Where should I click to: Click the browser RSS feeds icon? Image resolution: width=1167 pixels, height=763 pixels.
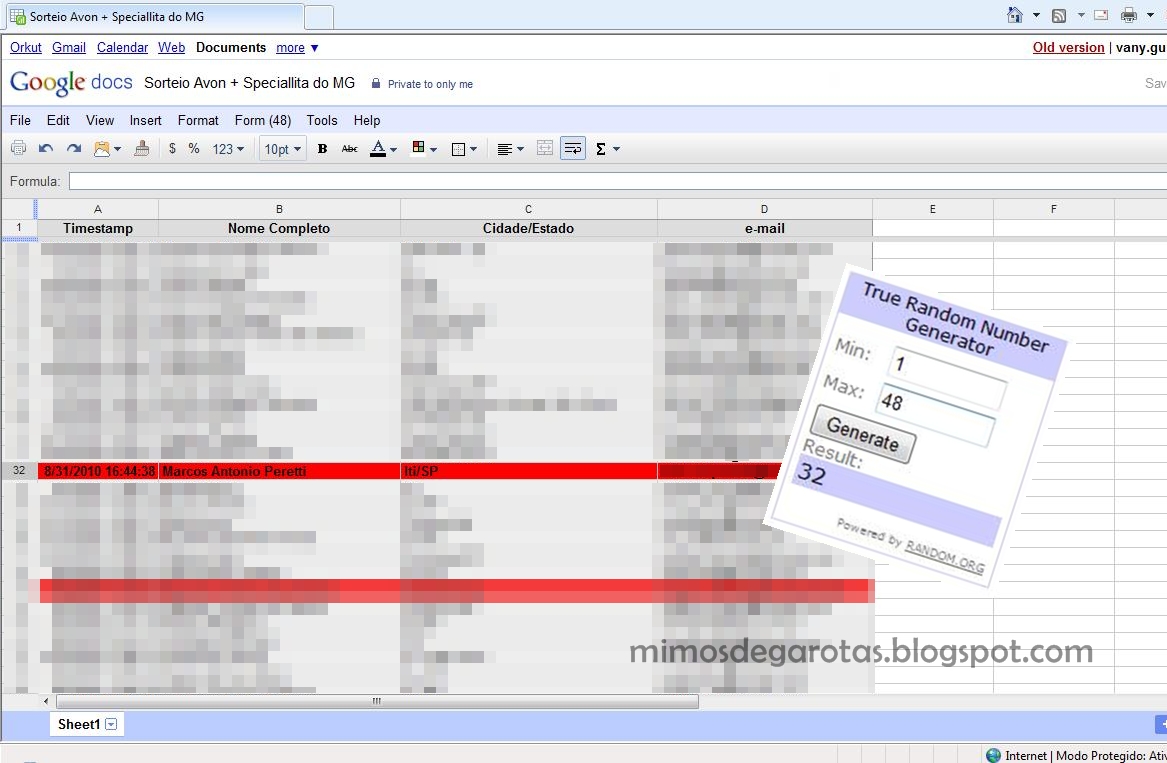coord(1059,15)
